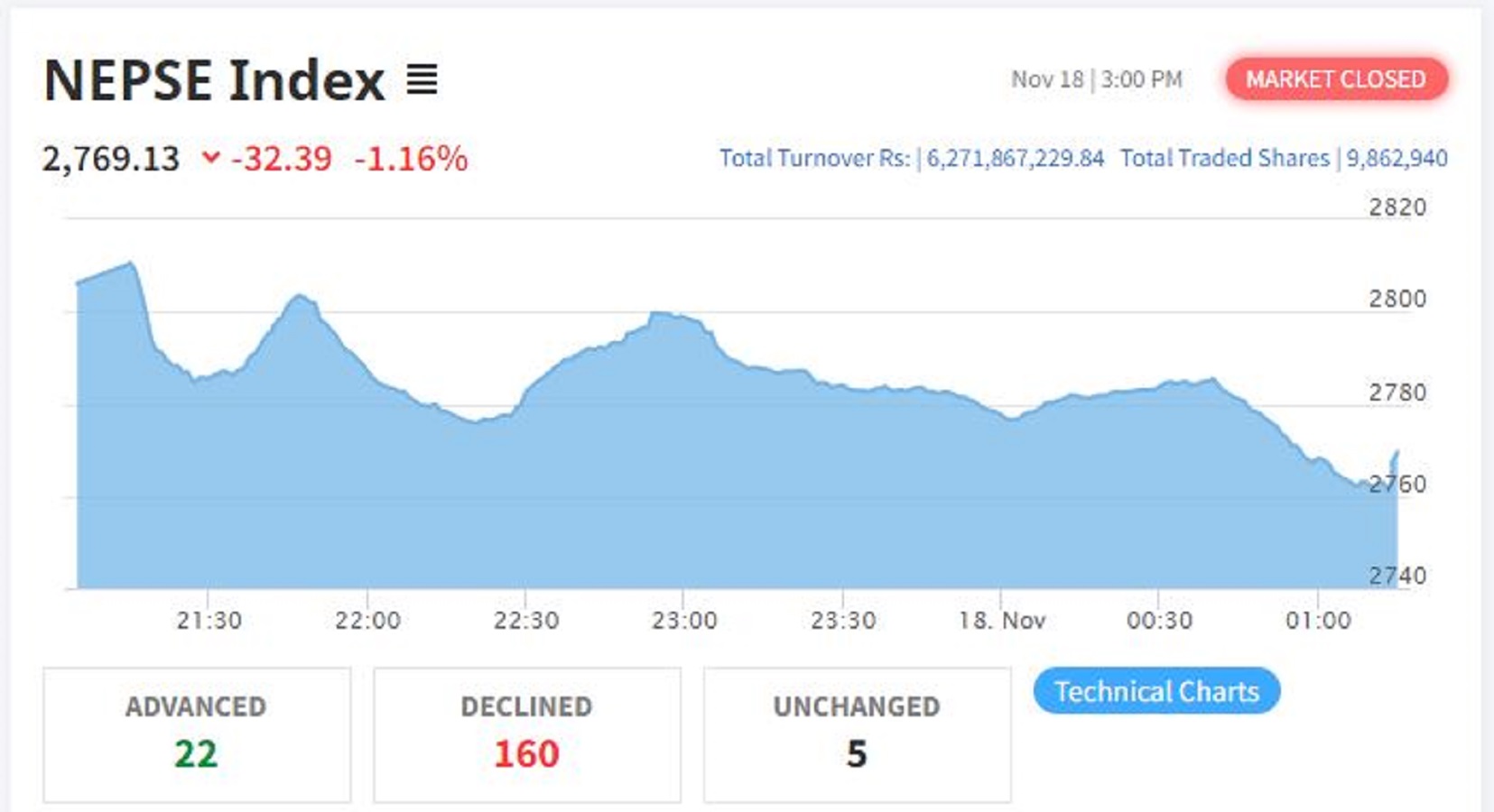Click the Nov 18 3:00 PM timestamp

(x=1097, y=79)
